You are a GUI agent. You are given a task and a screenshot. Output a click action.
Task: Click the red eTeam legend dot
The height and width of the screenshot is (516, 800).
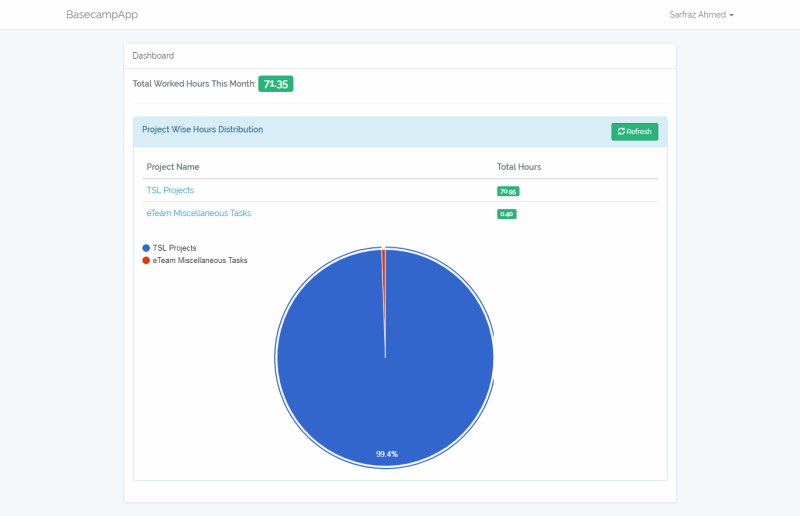tap(146, 260)
